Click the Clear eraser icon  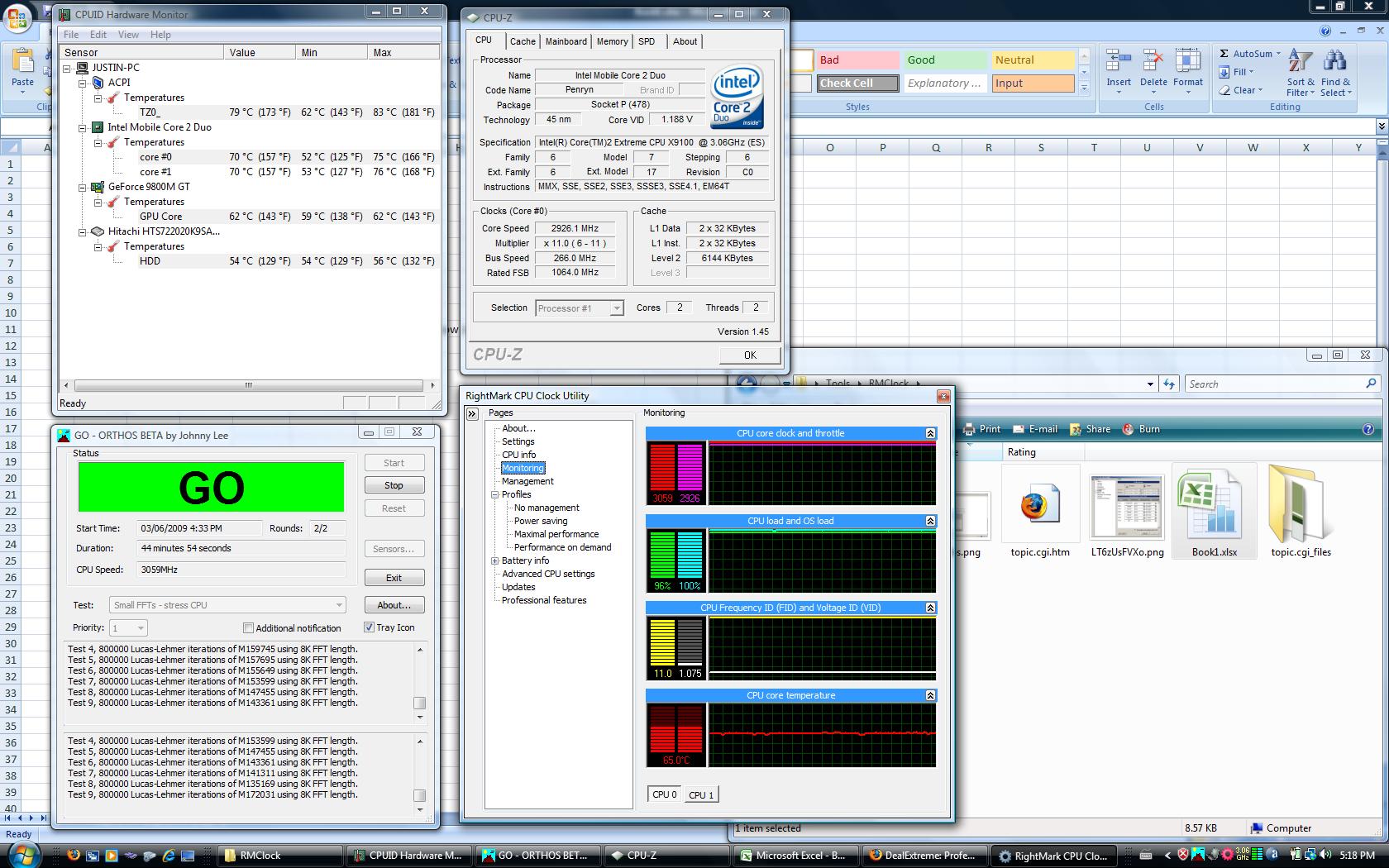(x=1224, y=90)
